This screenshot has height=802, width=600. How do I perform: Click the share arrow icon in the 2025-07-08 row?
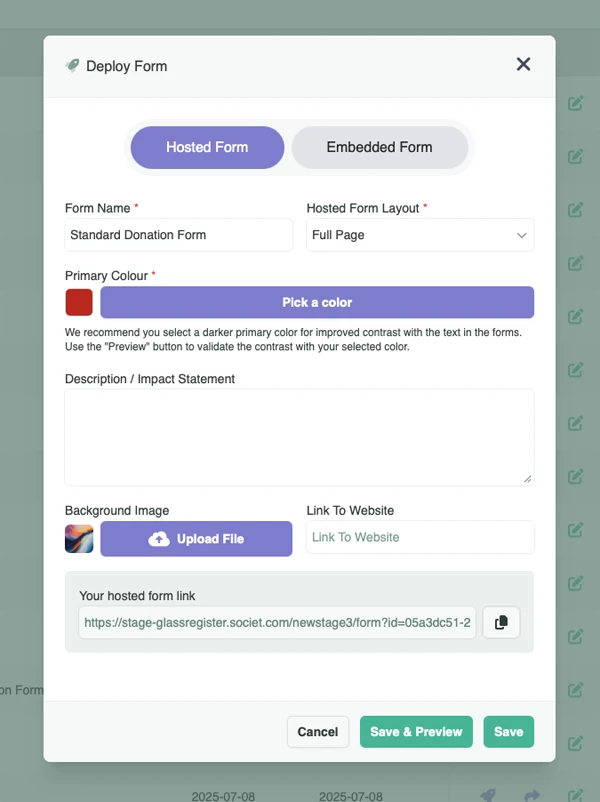point(532,795)
